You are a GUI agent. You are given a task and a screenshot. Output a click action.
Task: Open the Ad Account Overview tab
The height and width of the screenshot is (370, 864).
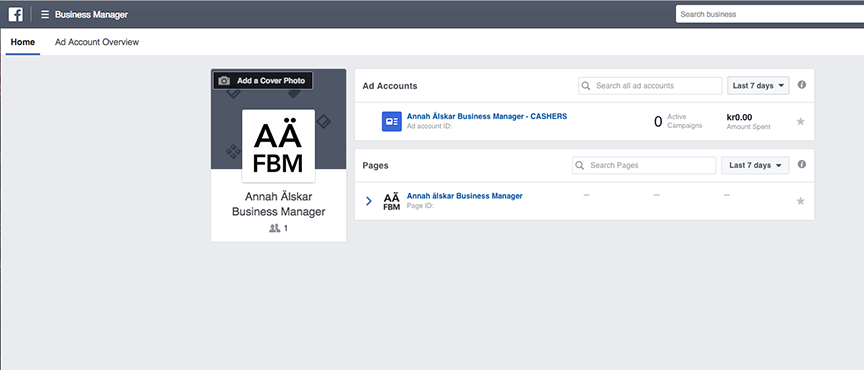[97, 42]
